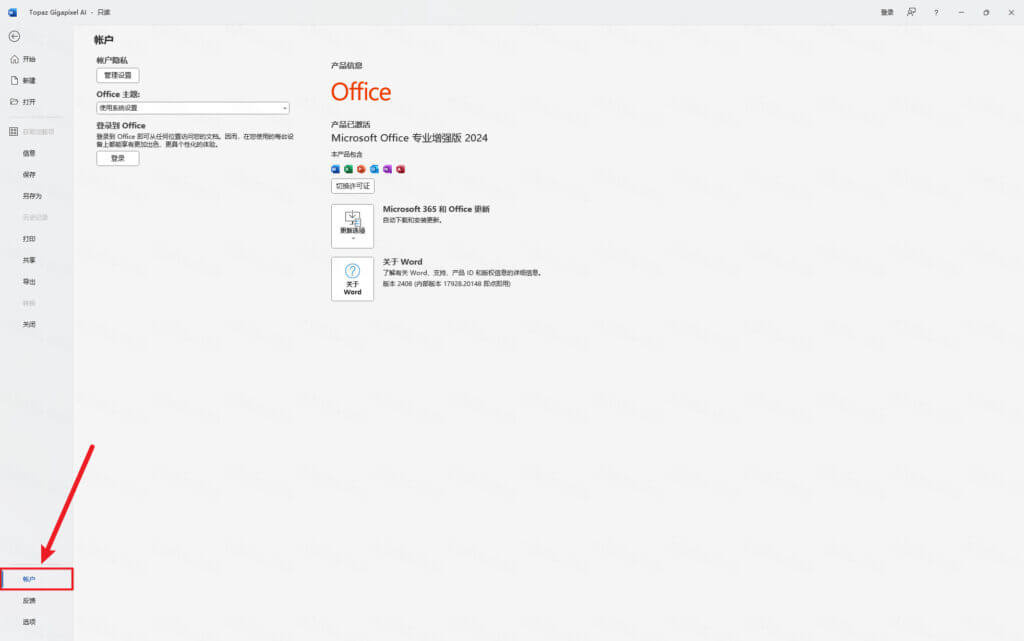Select 新建 new in the sidebar
Viewport: 1024px width, 641px height.
(29, 80)
